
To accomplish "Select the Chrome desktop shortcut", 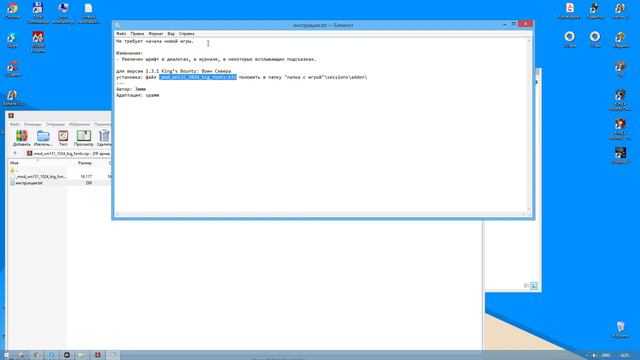I will coord(12,11).
